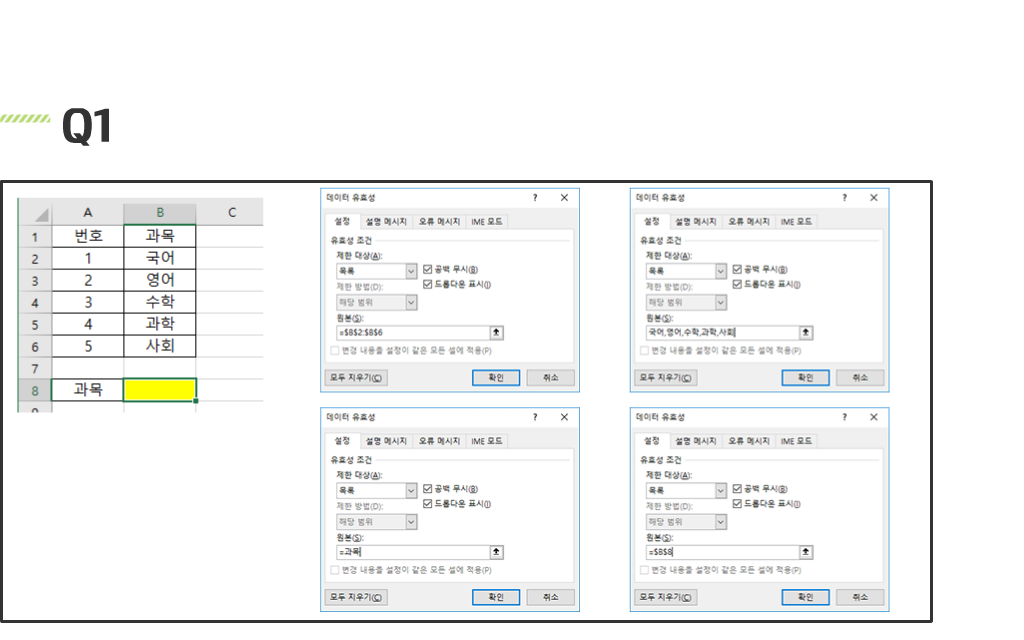The height and width of the screenshot is (640, 1024).
Task: Select row 8 header in spreadsheet
Action: click(35, 391)
